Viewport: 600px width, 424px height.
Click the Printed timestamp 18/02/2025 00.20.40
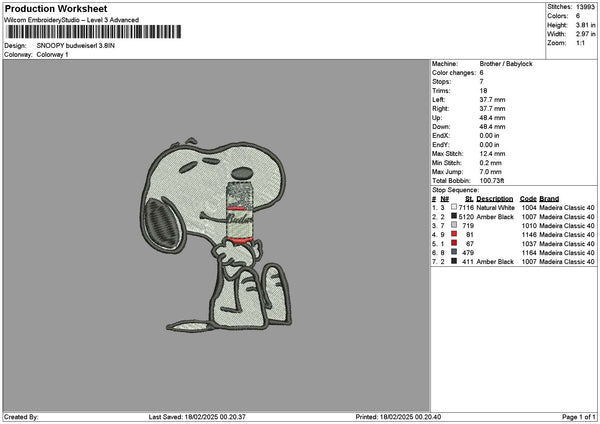tap(410, 417)
